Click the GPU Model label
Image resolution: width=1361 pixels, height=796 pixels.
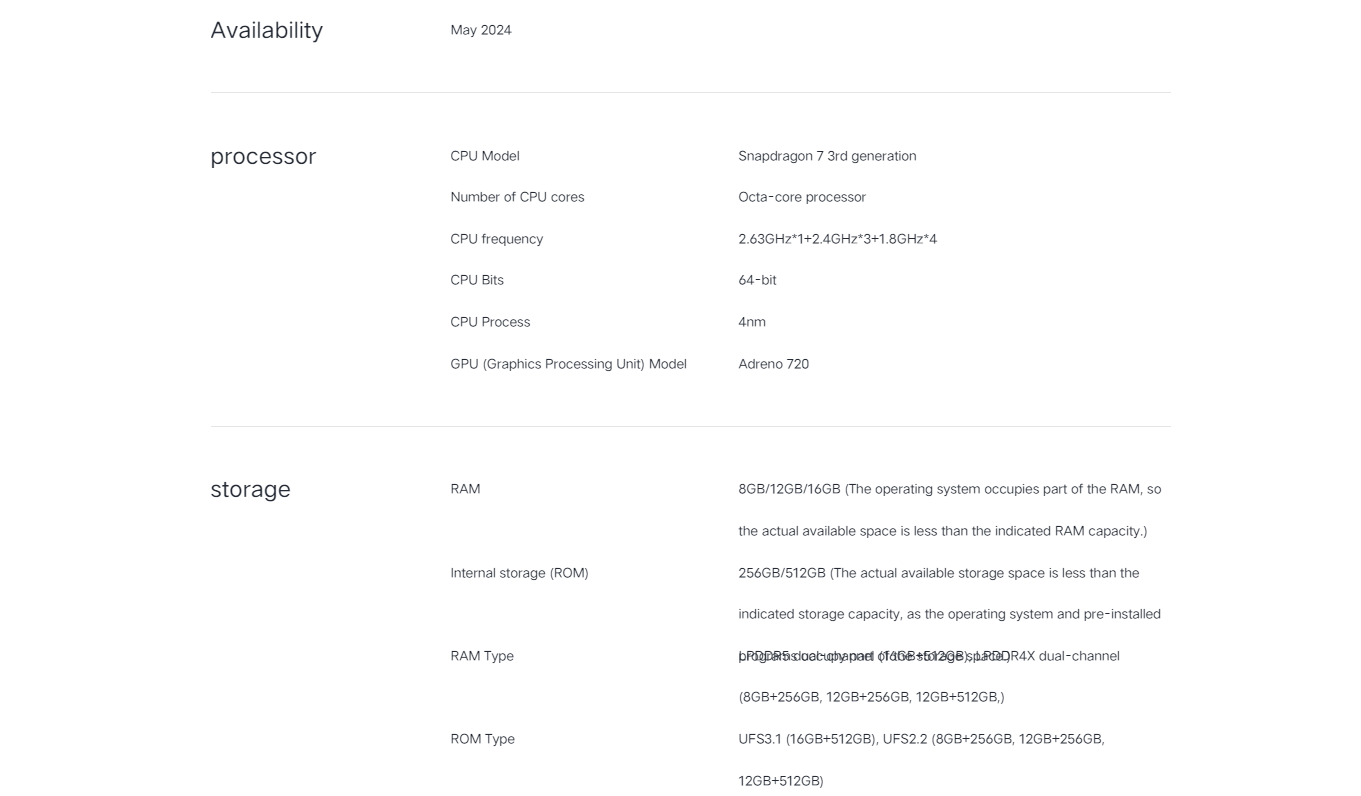click(568, 364)
